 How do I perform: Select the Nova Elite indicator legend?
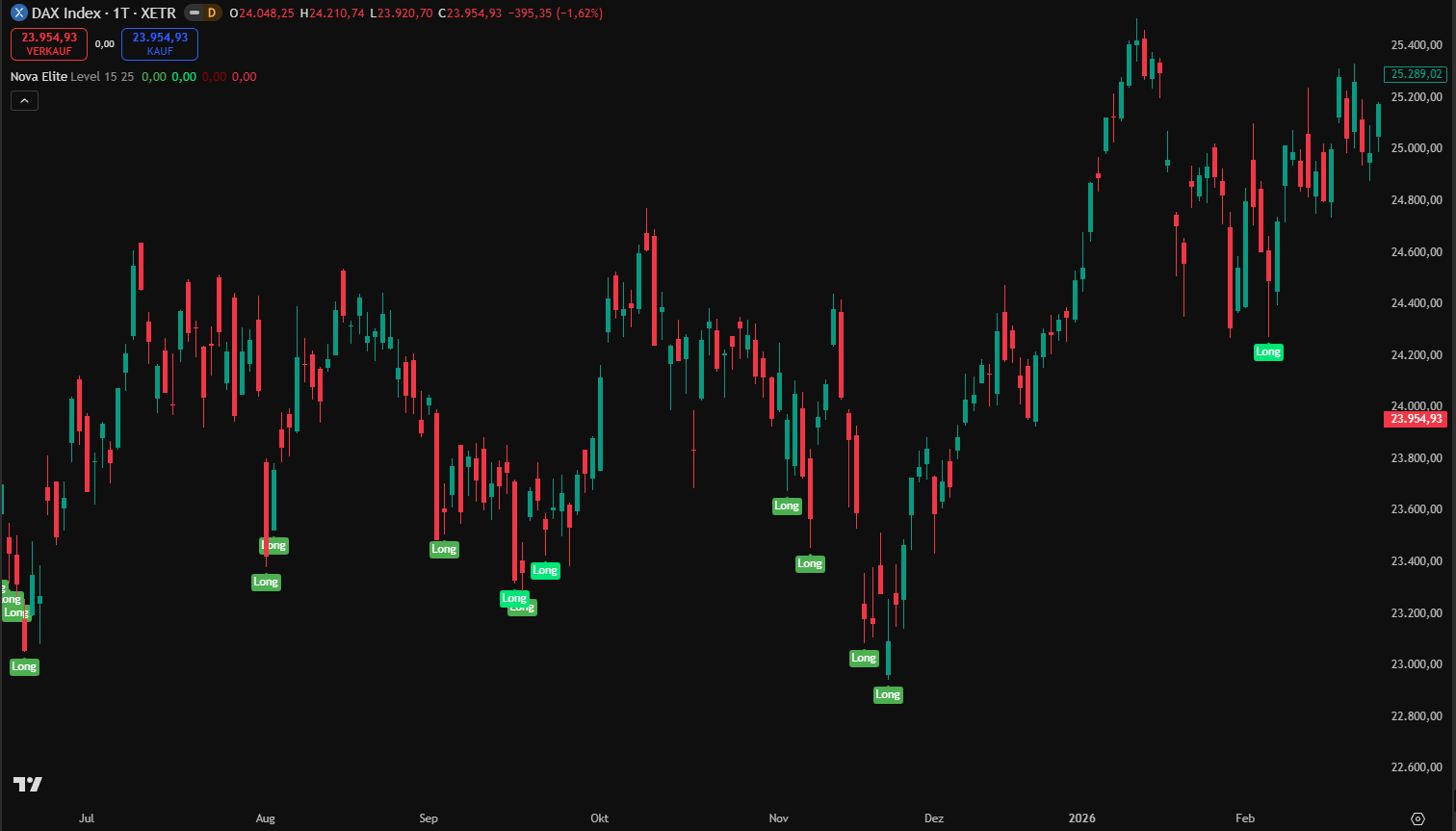[39, 77]
